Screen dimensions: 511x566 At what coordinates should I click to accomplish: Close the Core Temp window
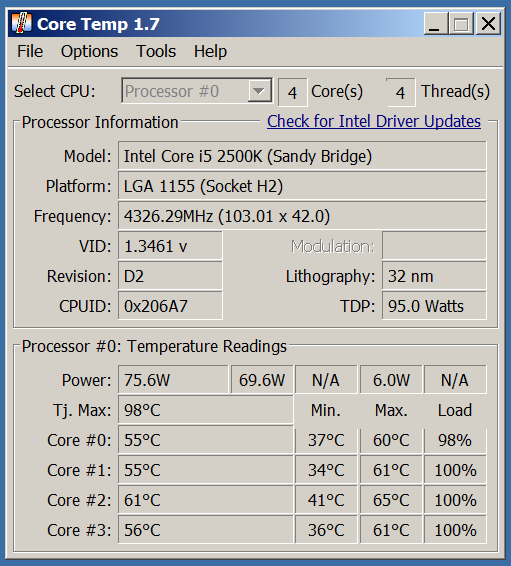pyautogui.click(x=488, y=24)
